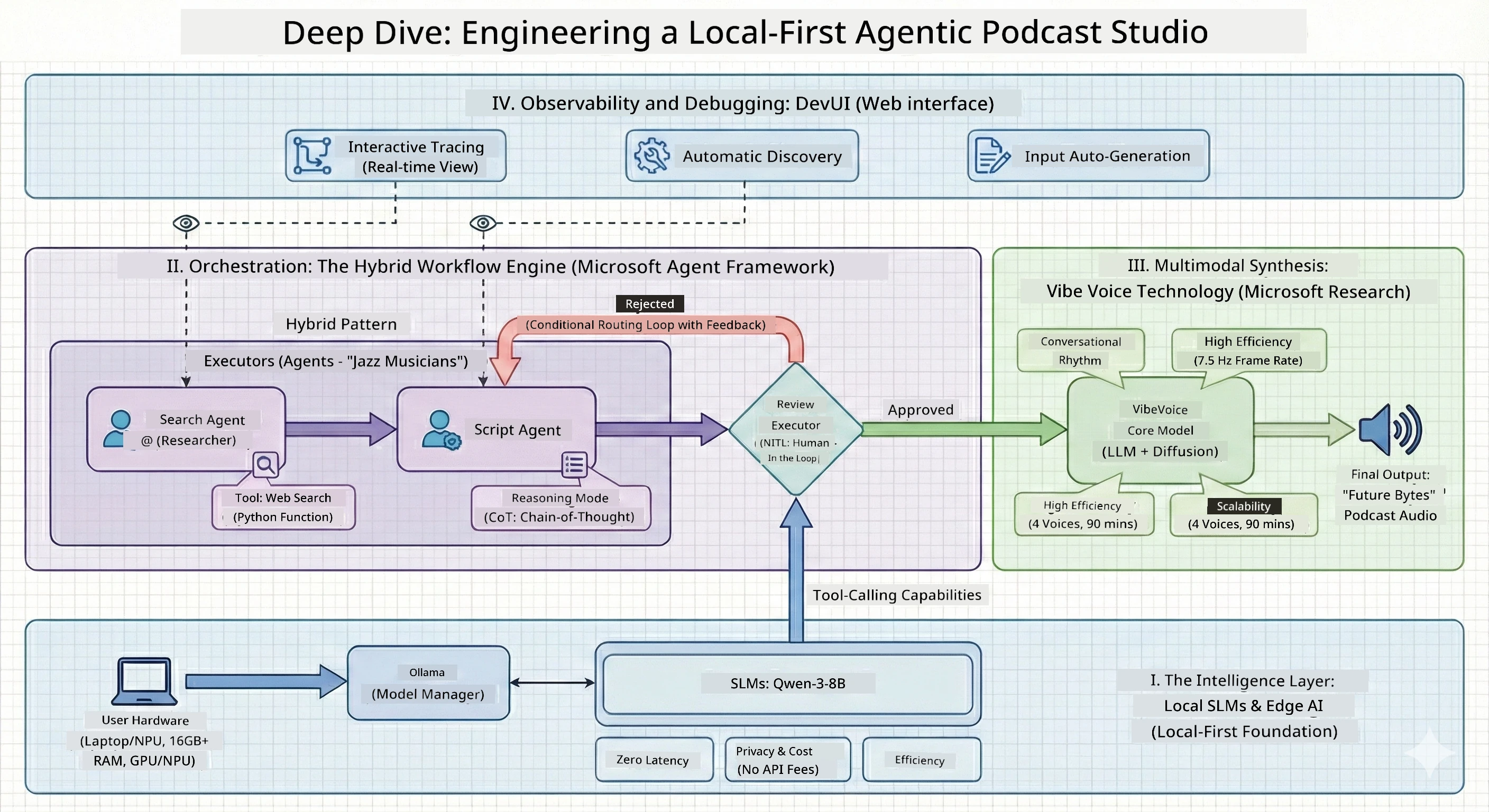The height and width of the screenshot is (812, 1489).
Task: Click the black "Rejected" label
Action: coord(650,304)
